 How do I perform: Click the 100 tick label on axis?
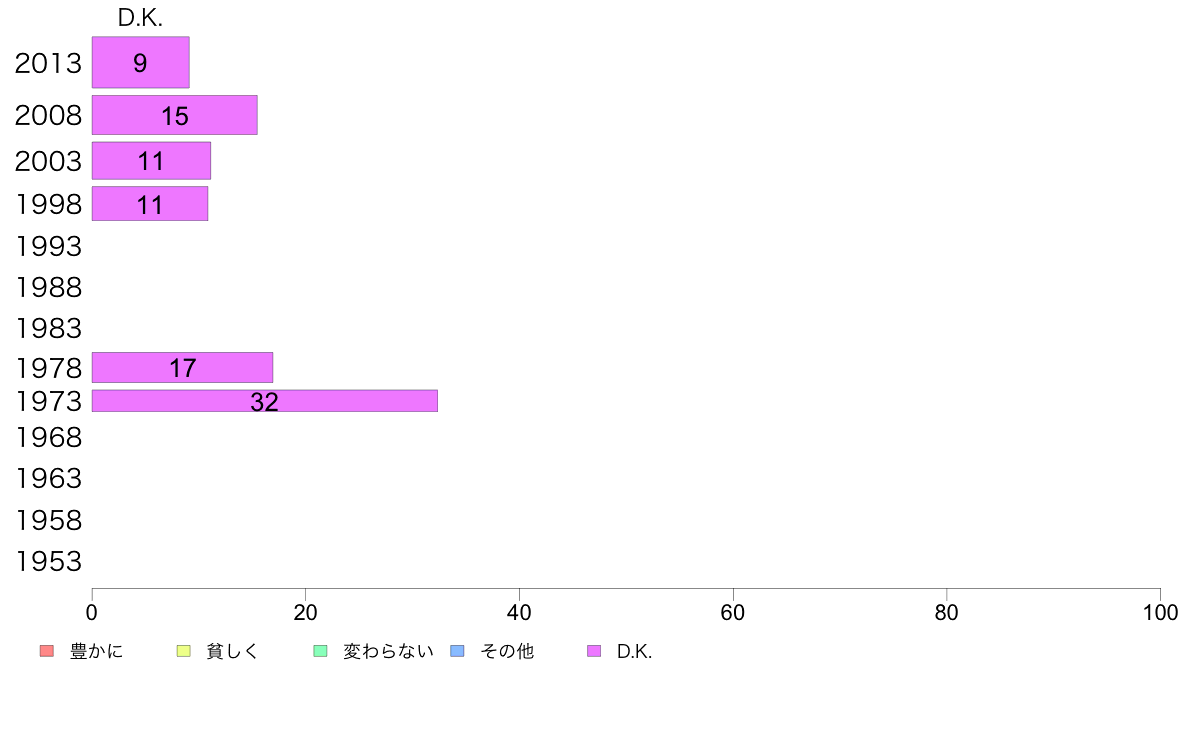pos(1160,612)
